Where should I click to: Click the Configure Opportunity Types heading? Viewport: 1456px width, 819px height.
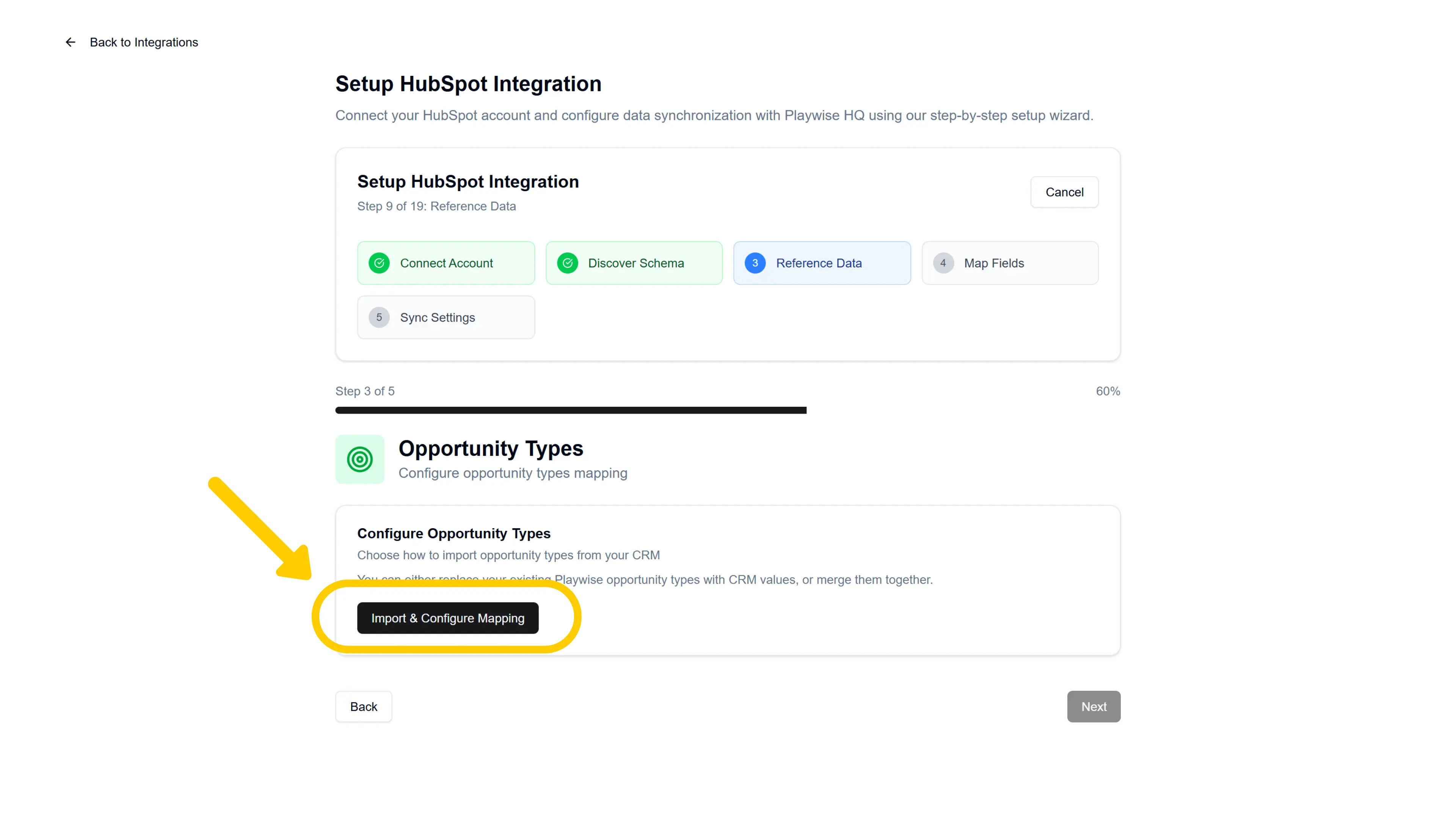coord(453,533)
